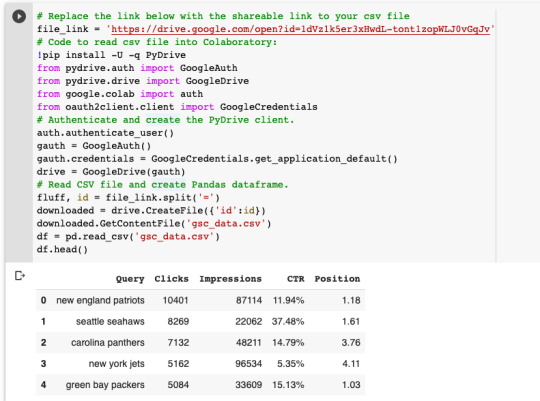This screenshot has width=540, height=401.
Task: Click the 'from oauth2client.client import' line
Action: tap(177, 107)
